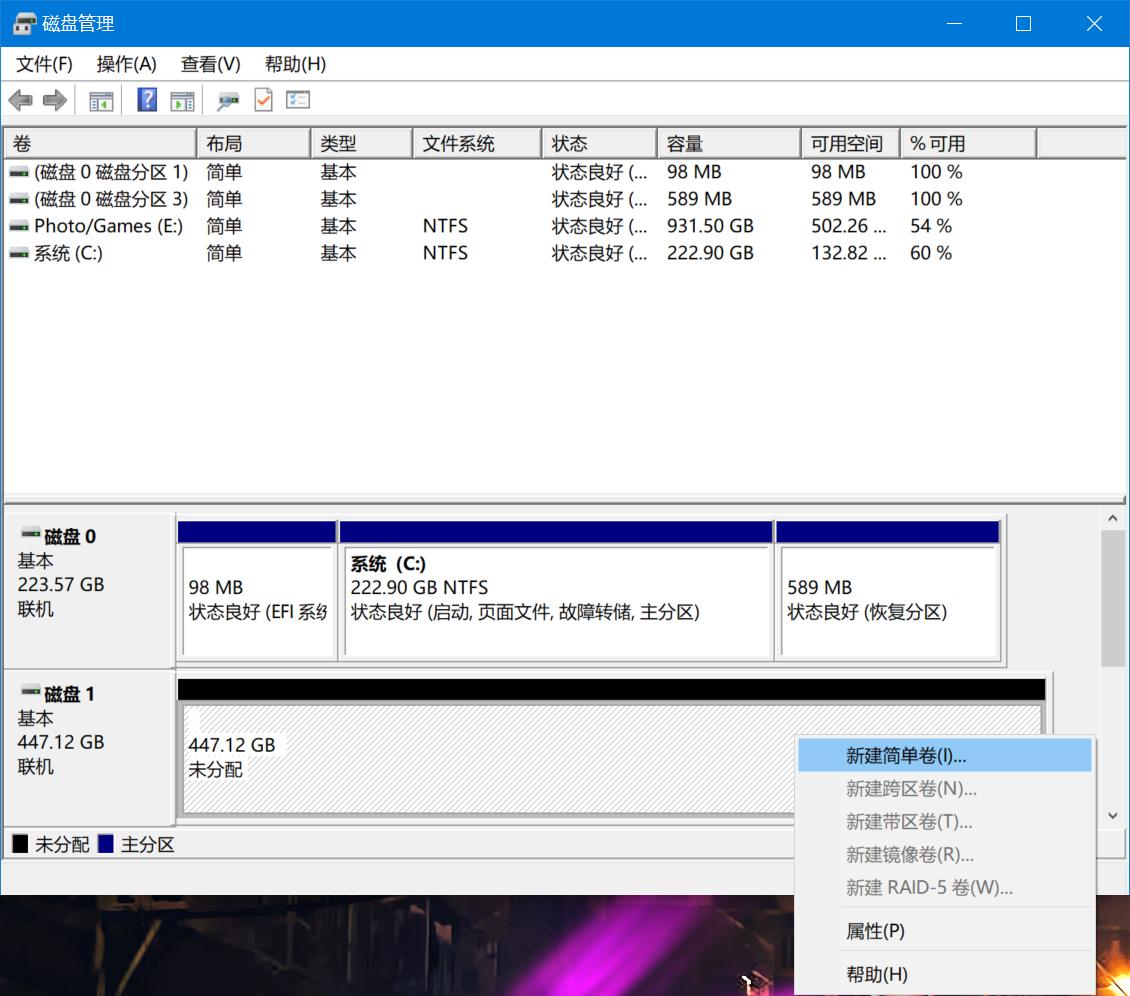Open the 帮助(H) menu bar item

293,63
